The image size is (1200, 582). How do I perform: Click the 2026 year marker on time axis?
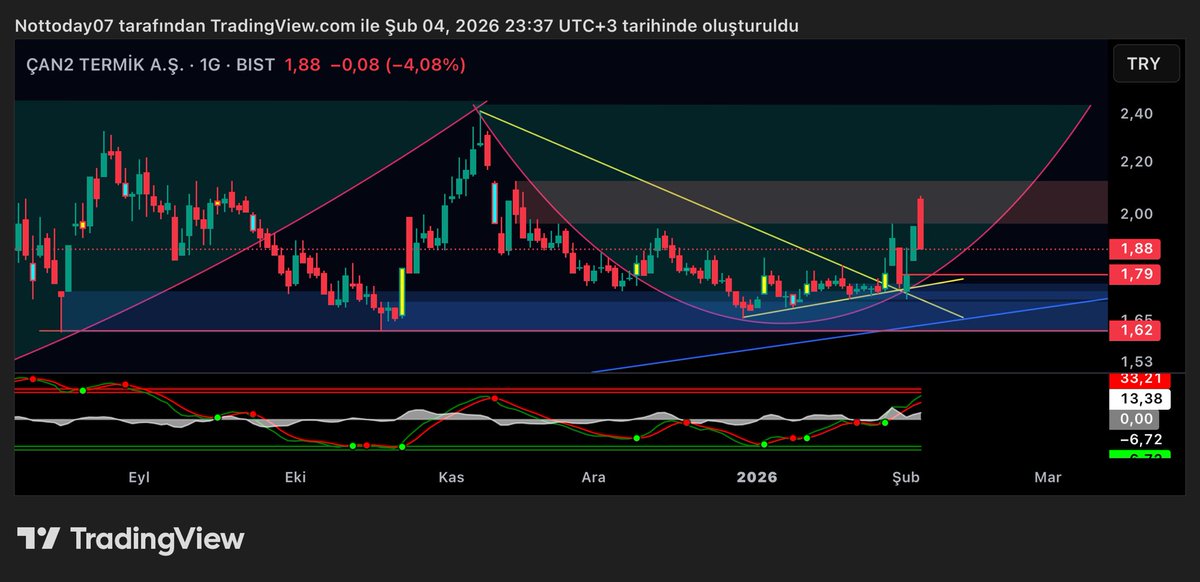(x=756, y=478)
